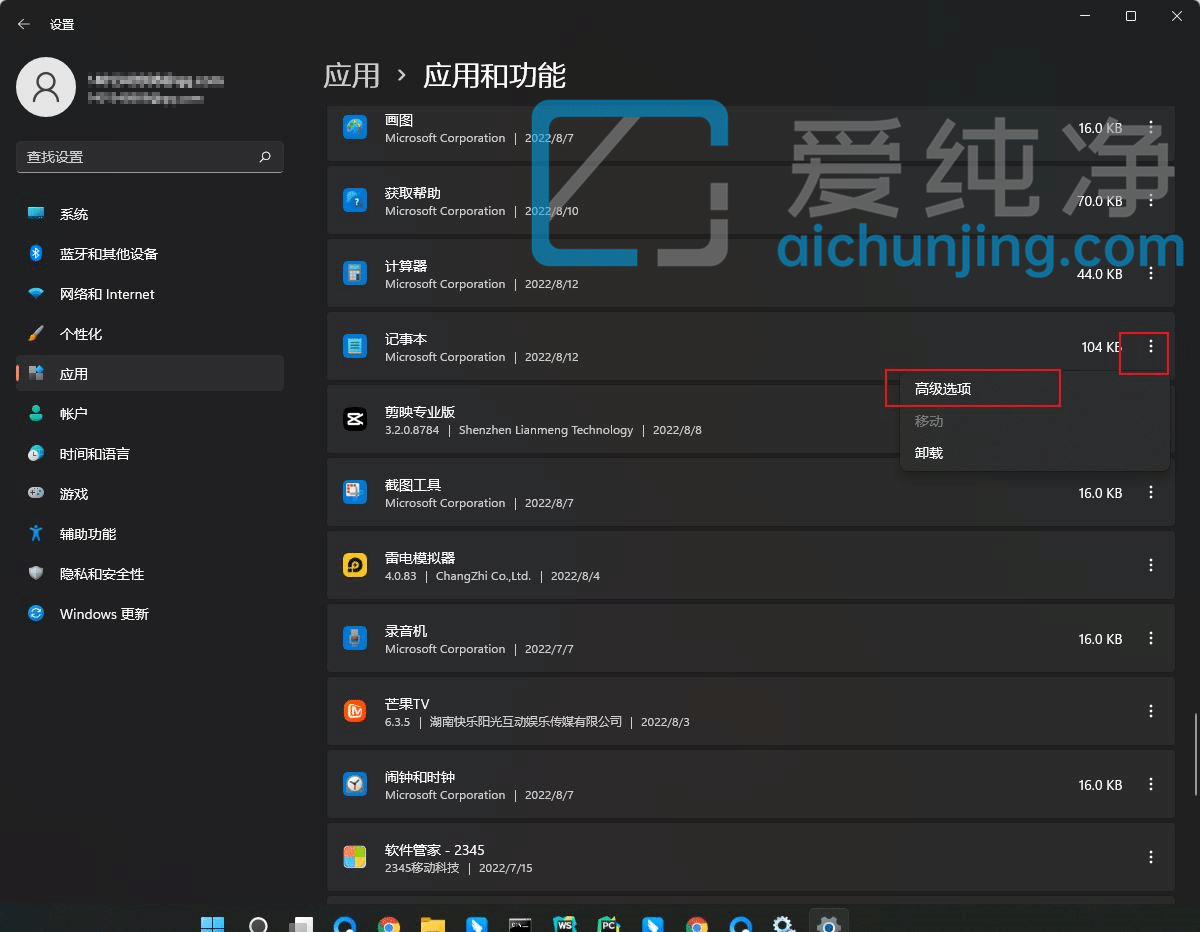
Task: Open WebStorm from the taskbar
Action: click(x=565, y=921)
